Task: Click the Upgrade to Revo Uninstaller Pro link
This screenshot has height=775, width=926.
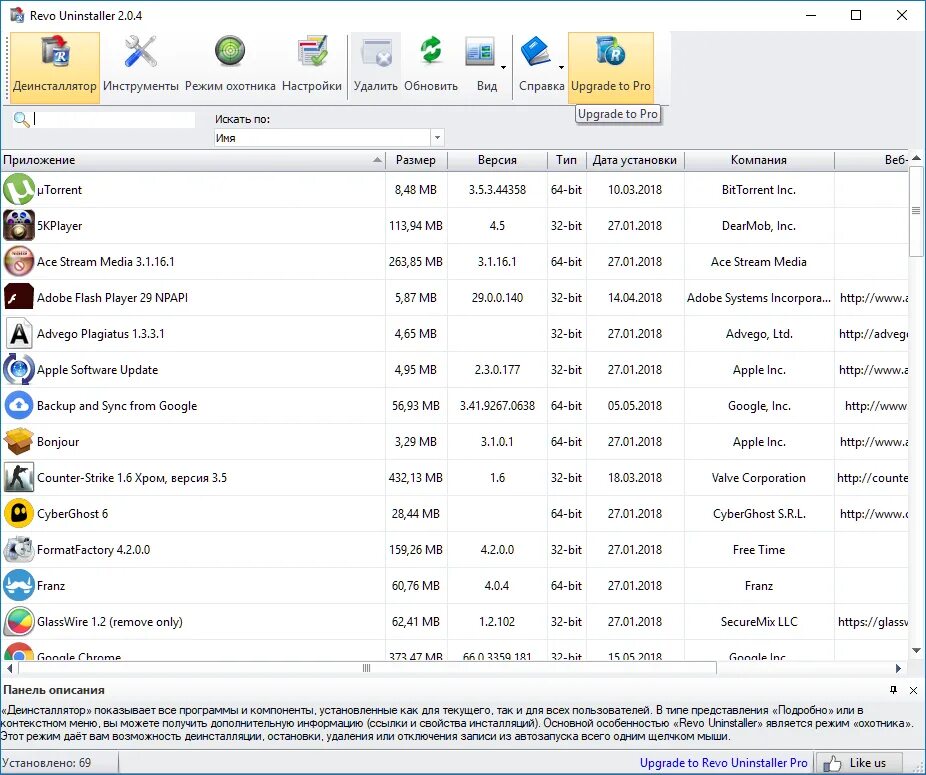Action: 723,763
